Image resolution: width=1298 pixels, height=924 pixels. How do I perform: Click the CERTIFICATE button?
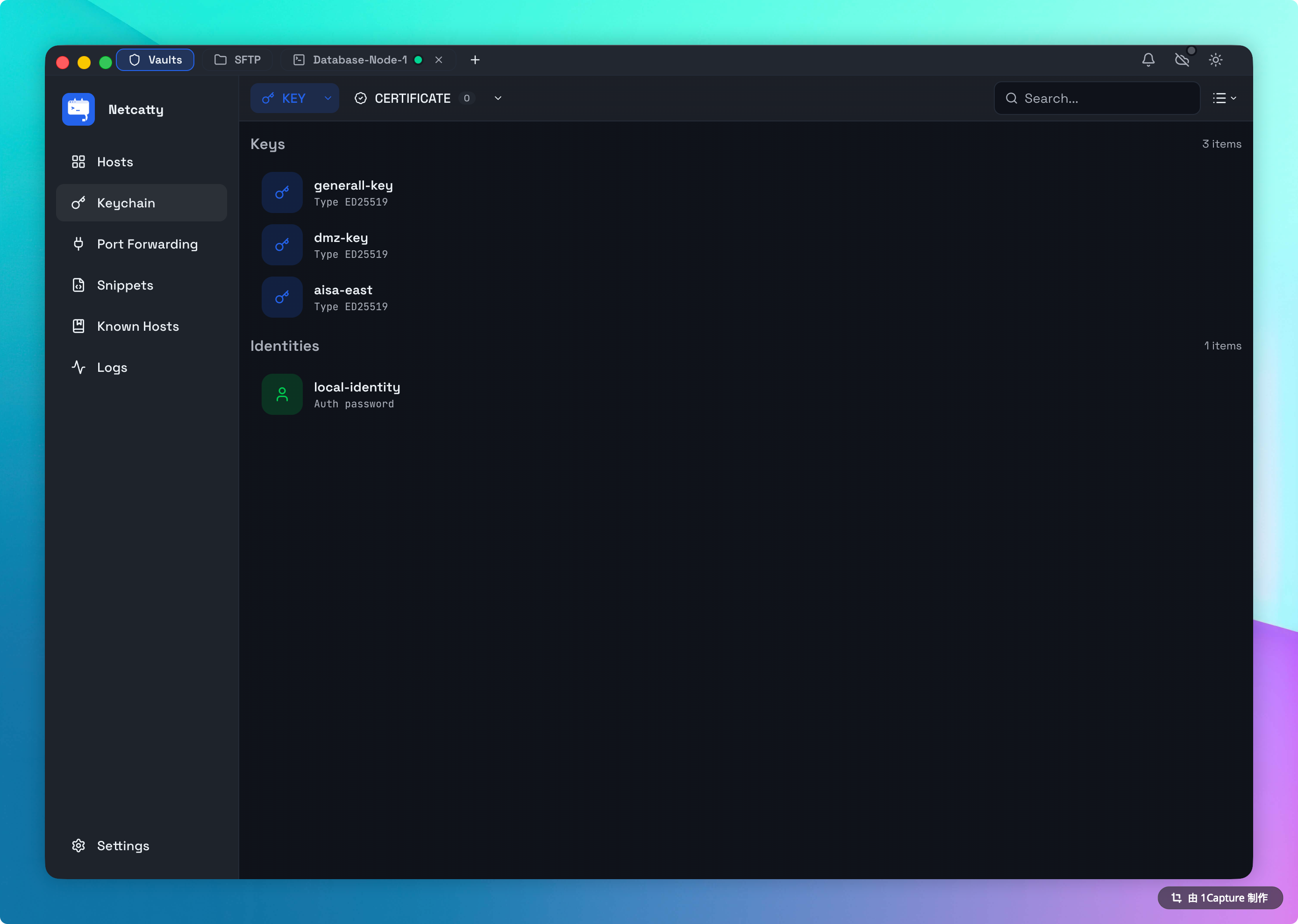coord(412,99)
